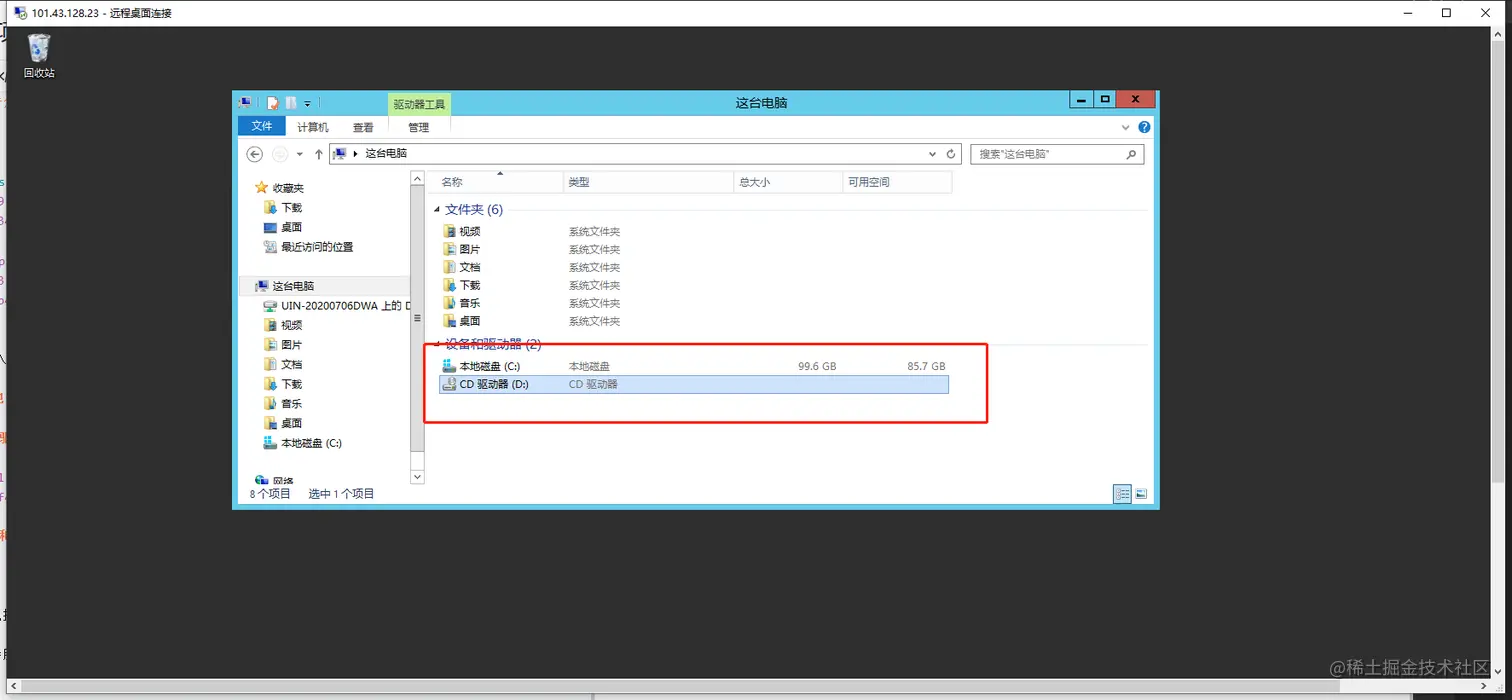Open 最近访问的位置 in sidebar
Viewport: 1512px width, 700px height.
pos(317,247)
